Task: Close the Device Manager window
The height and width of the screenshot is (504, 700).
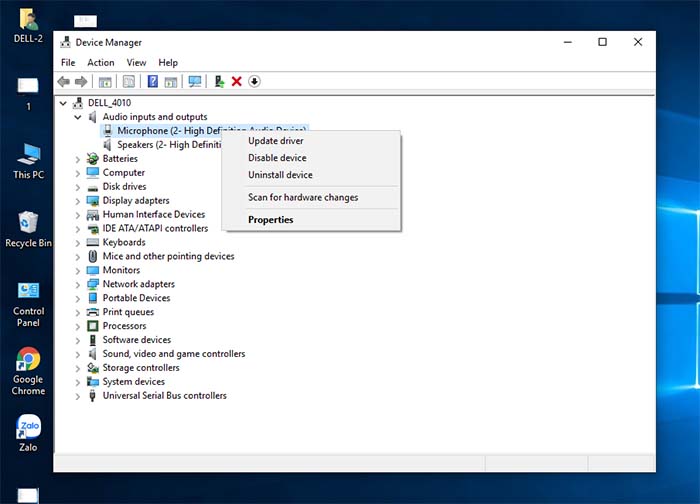Action: pyautogui.click(x=638, y=42)
